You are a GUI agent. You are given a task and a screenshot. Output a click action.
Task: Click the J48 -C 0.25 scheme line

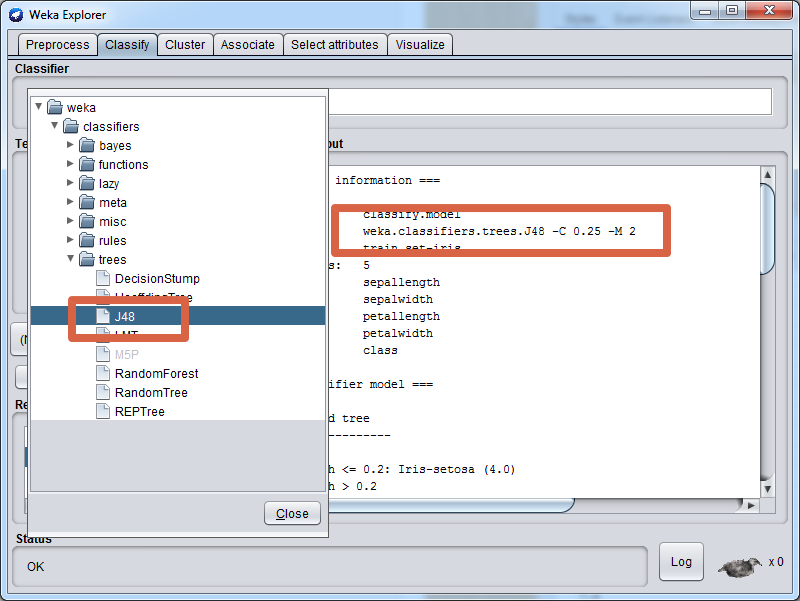click(499, 231)
